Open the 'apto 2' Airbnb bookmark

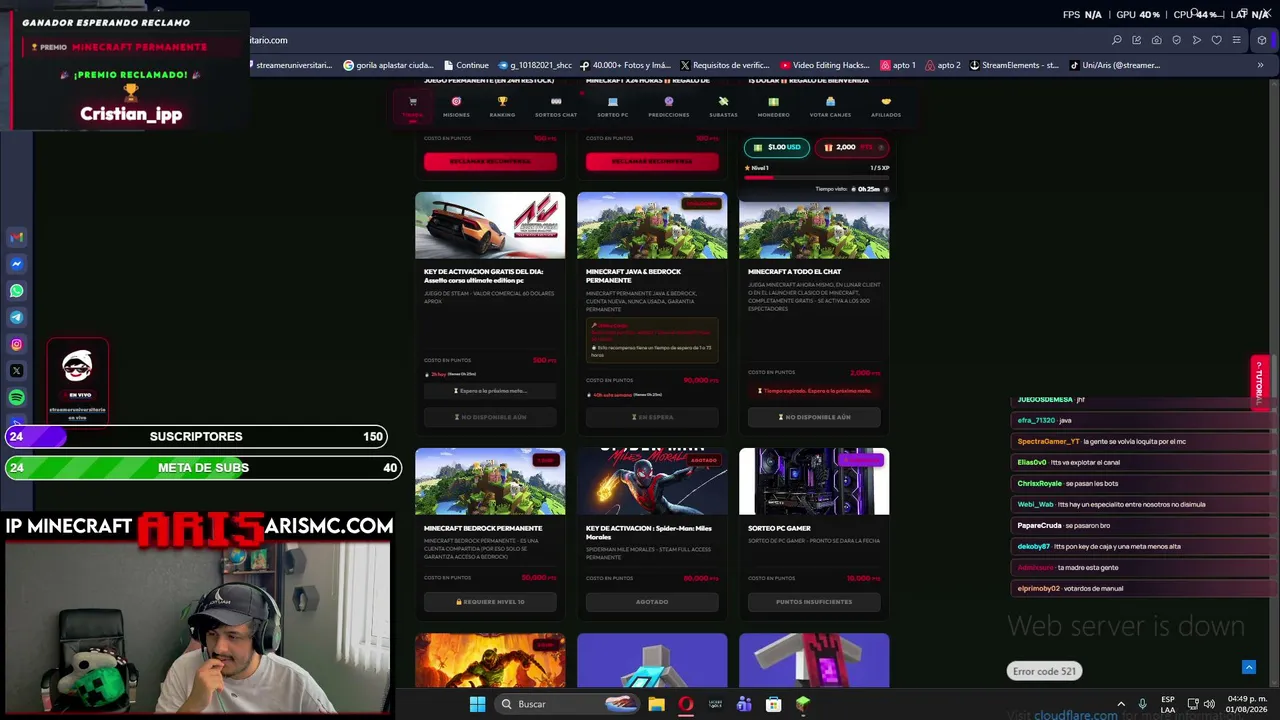(x=943, y=65)
